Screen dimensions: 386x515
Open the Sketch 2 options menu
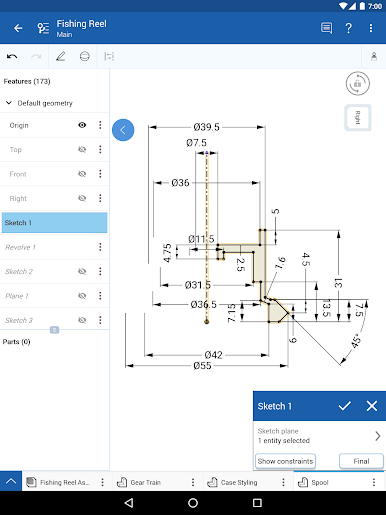pos(100,271)
